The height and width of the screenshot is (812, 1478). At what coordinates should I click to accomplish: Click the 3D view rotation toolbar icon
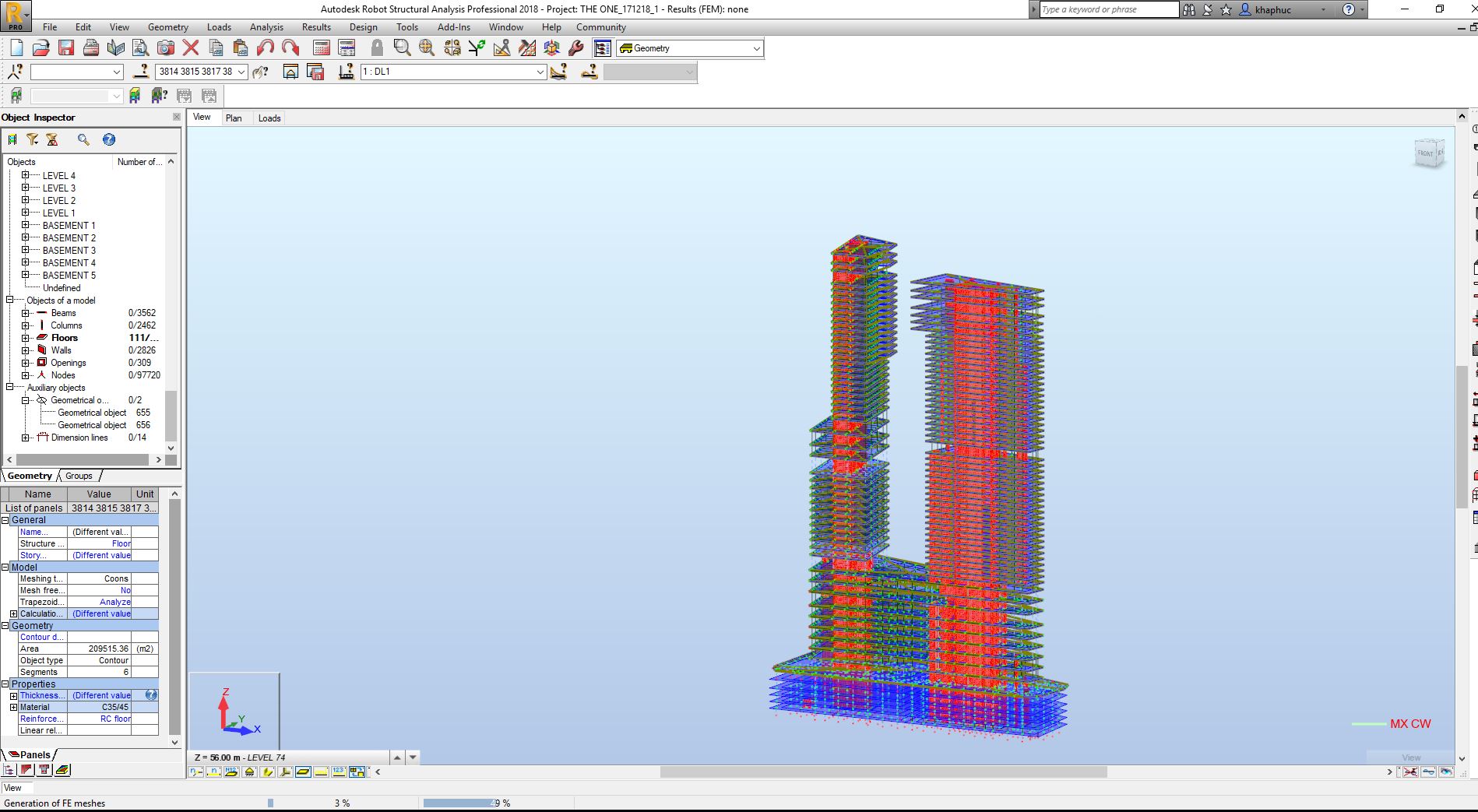click(x=551, y=47)
